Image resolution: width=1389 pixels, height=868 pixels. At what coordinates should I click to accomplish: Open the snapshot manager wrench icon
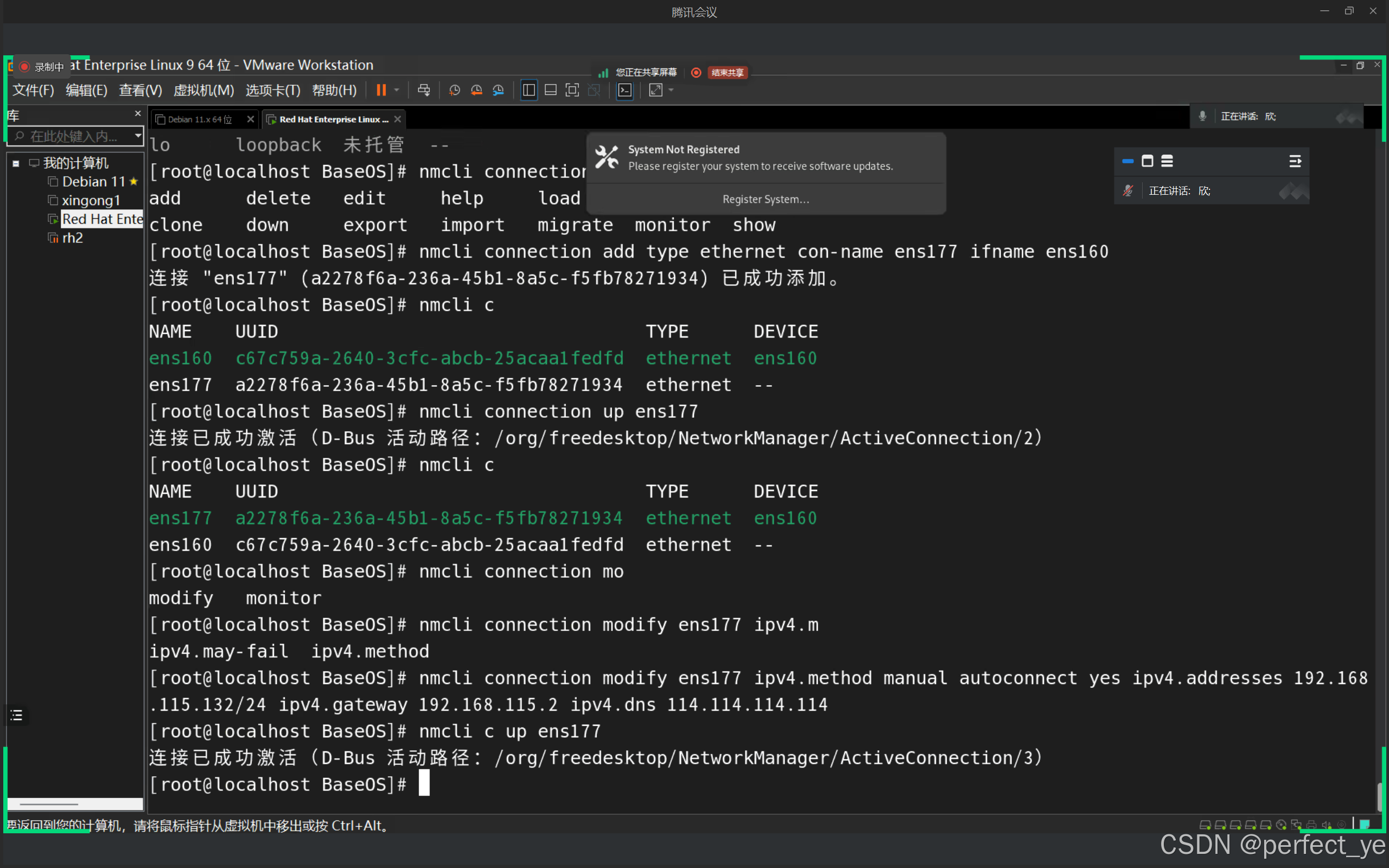click(x=498, y=90)
